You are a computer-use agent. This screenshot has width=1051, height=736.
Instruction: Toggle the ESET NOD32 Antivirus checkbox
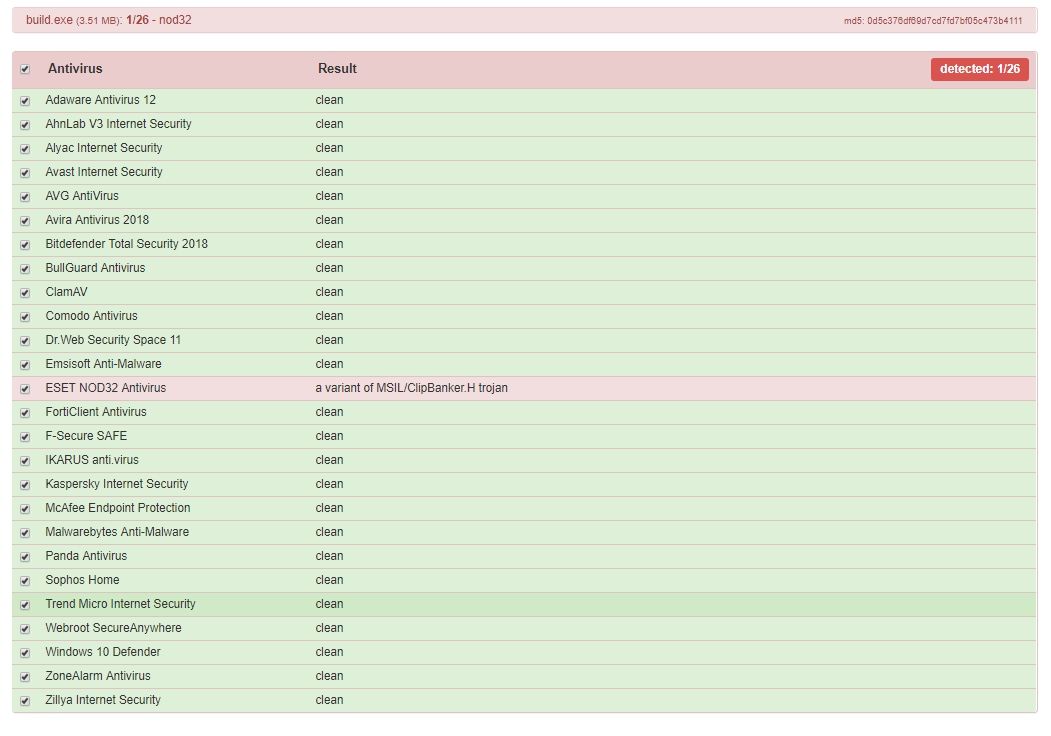[x=25, y=389]
